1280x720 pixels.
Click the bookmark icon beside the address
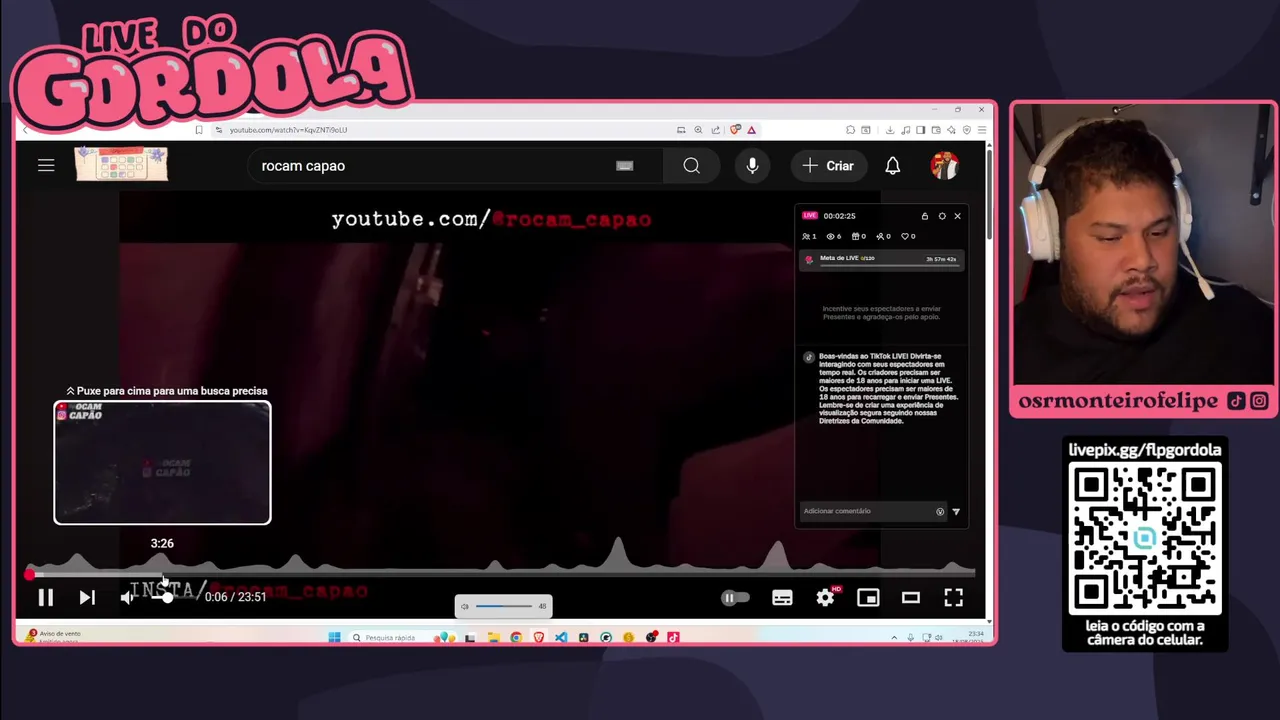(x=199, y=130)
